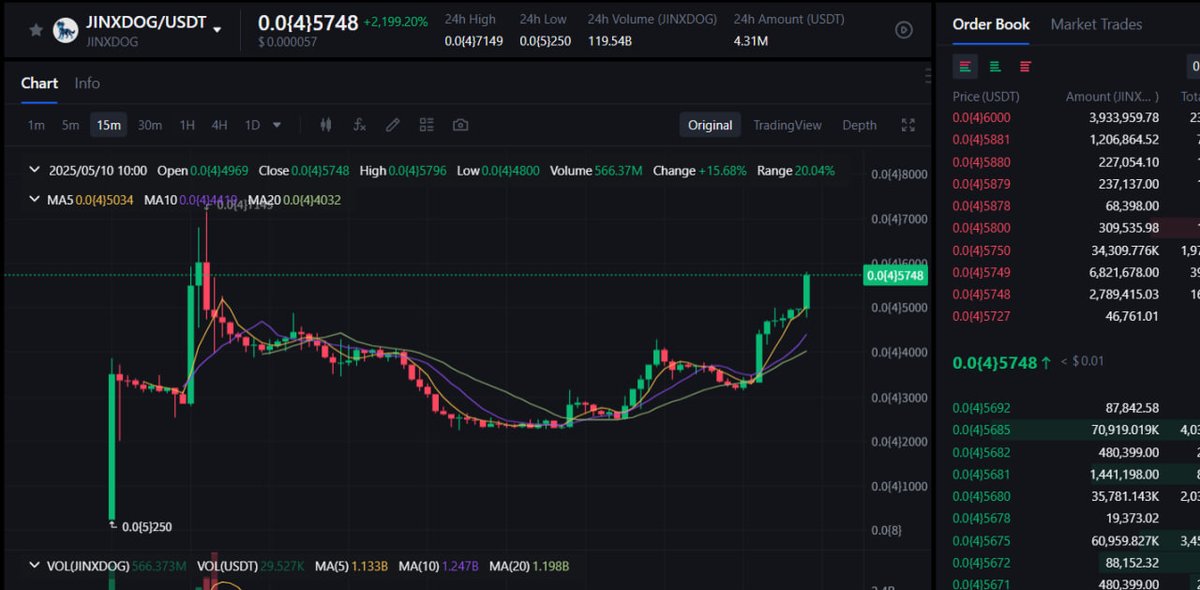The height and width of the screenshot is (590, 1200).
Task: Collapse the OHLC data row chevron
Action: pyautogui.click(x=35, y=171)
